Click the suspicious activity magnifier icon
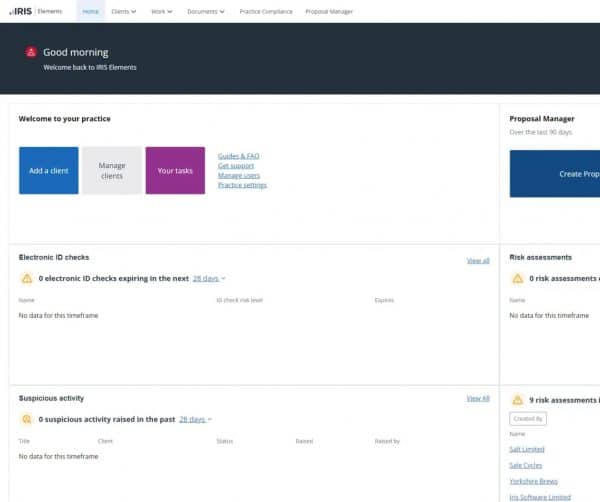Image resolution: width=600 pixels, height=502 pixels. pos(27,419)
